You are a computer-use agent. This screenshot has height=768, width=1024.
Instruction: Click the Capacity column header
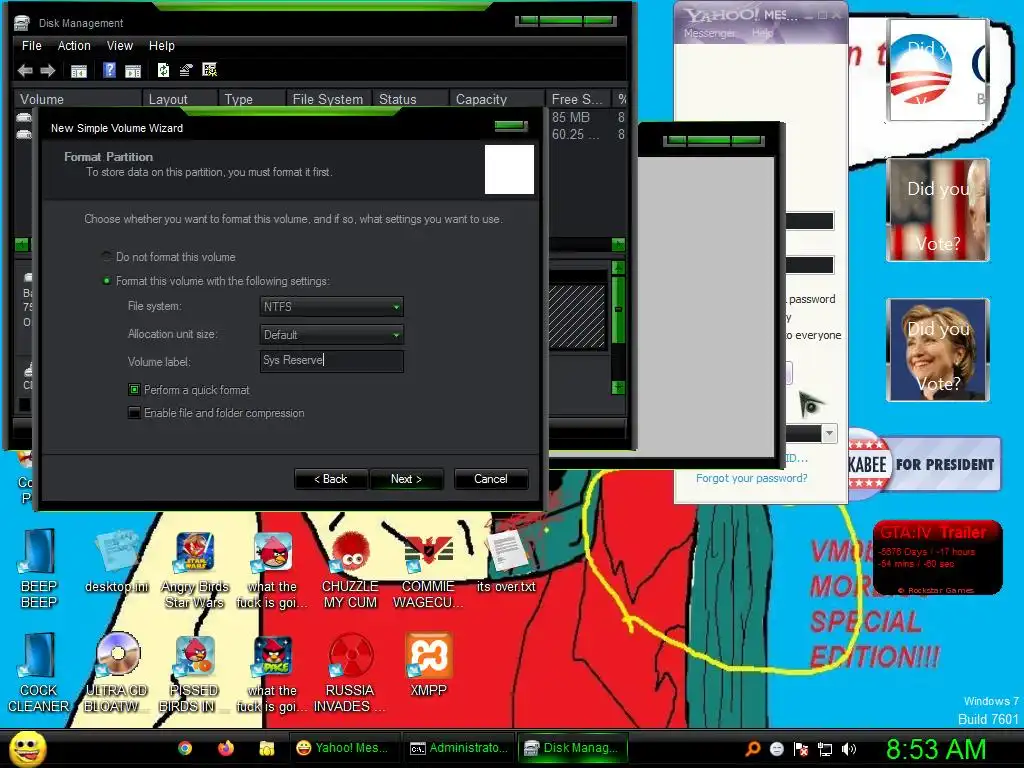pos(497,99)
